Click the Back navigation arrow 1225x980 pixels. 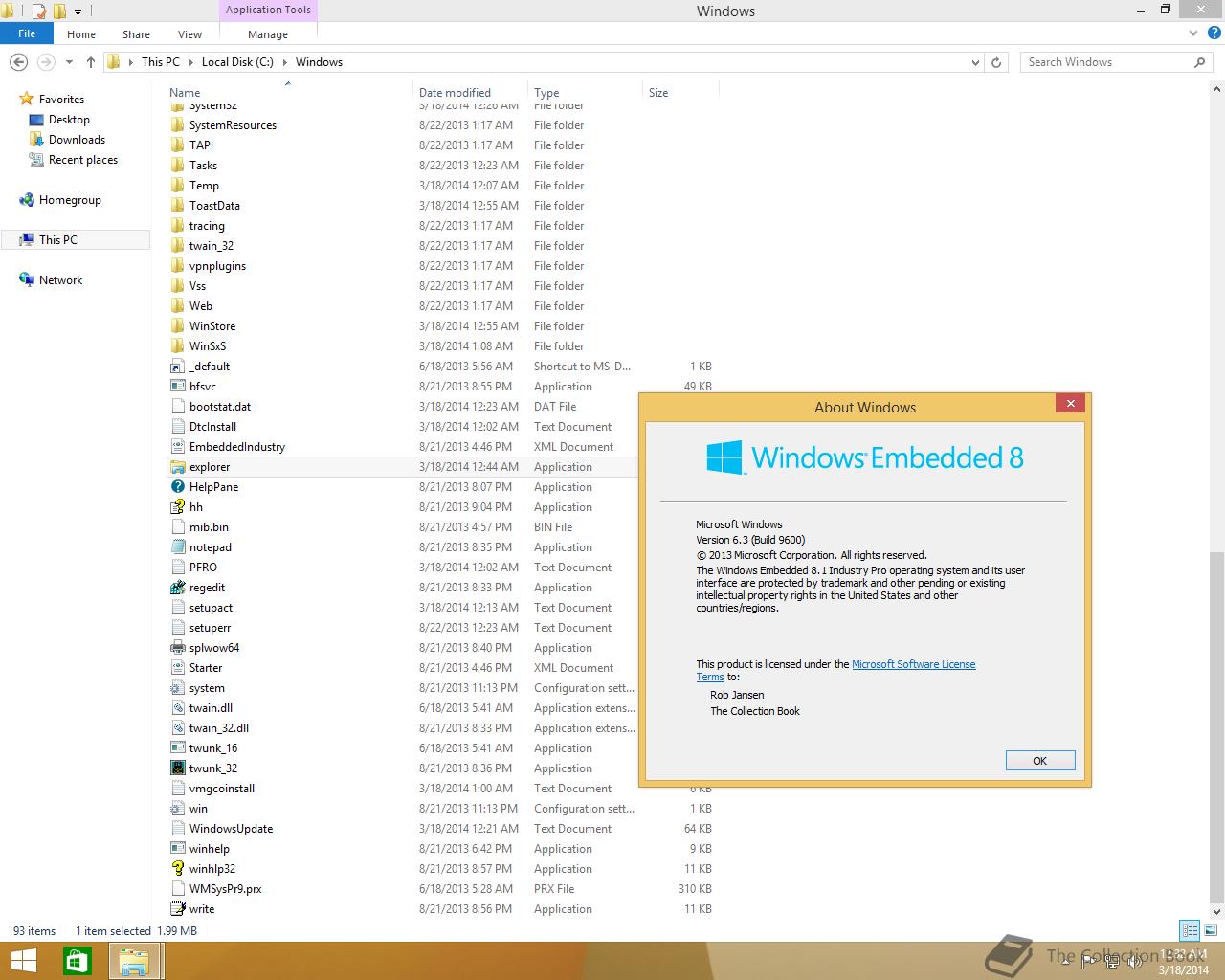coord(18,62)
